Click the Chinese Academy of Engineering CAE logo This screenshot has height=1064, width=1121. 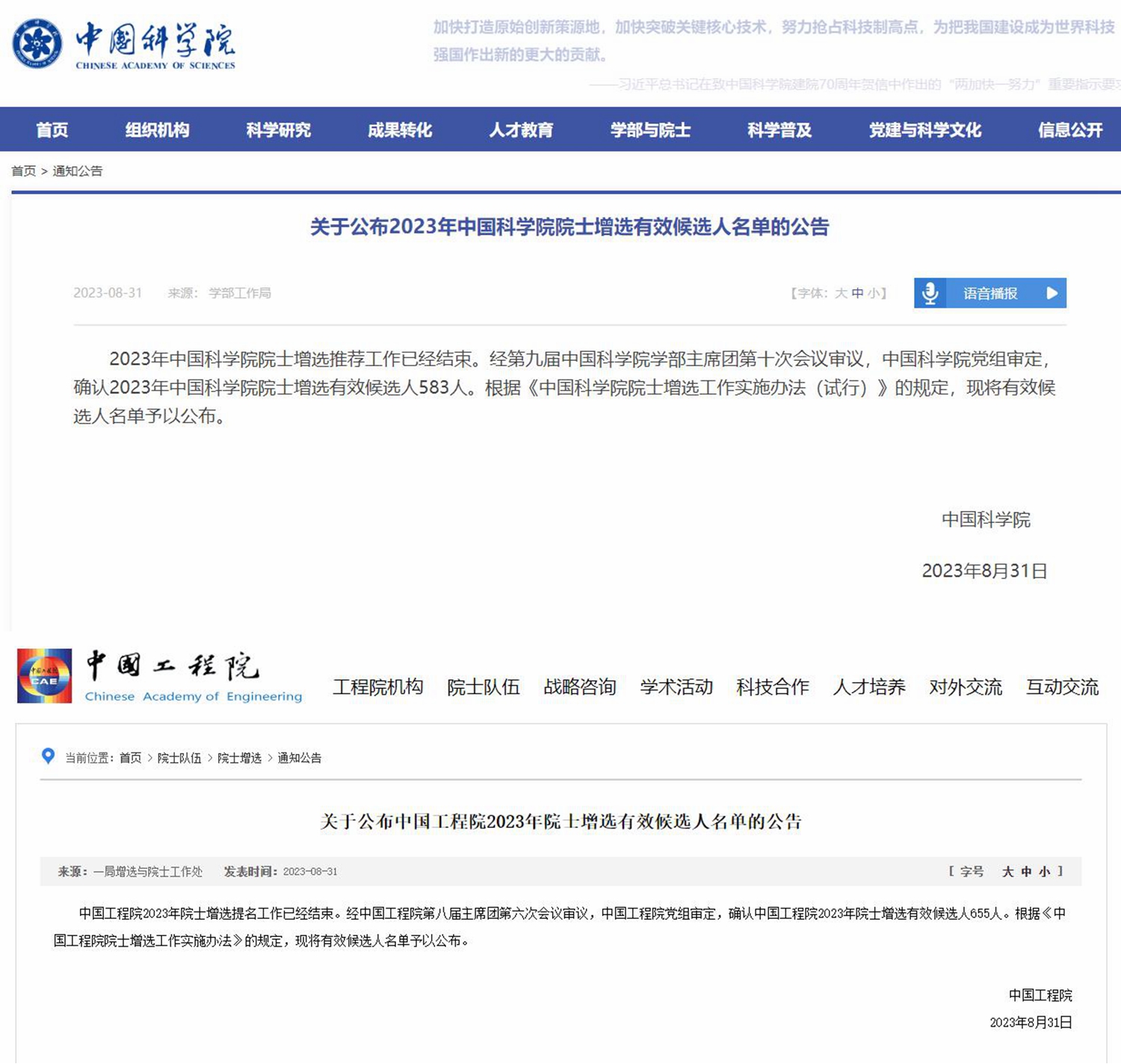45,676
